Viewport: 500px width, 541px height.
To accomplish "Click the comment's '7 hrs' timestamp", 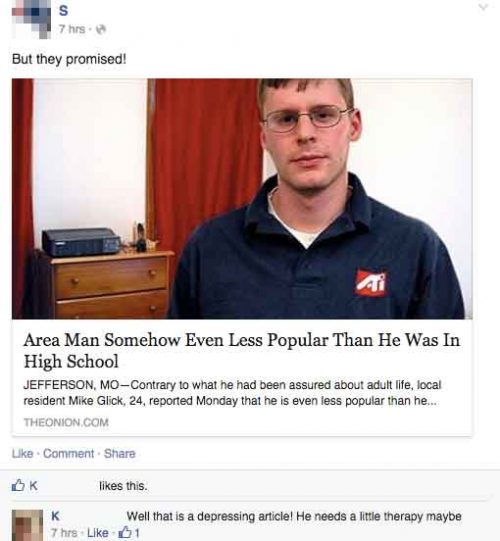I will point(64,533).
